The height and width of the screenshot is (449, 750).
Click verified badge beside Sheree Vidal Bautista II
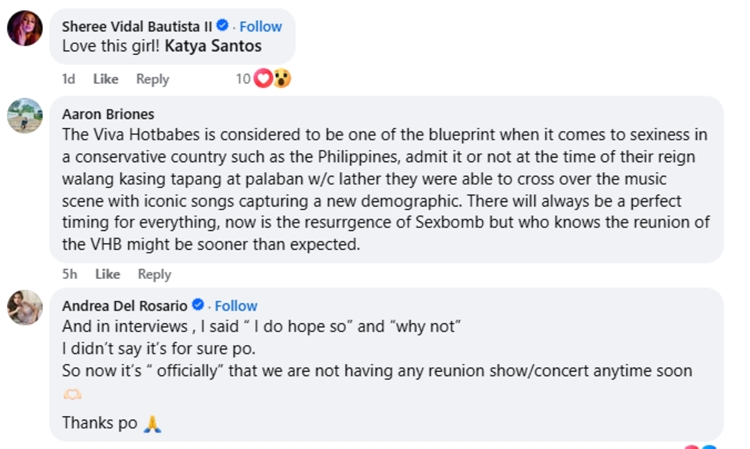pos(222,26)
